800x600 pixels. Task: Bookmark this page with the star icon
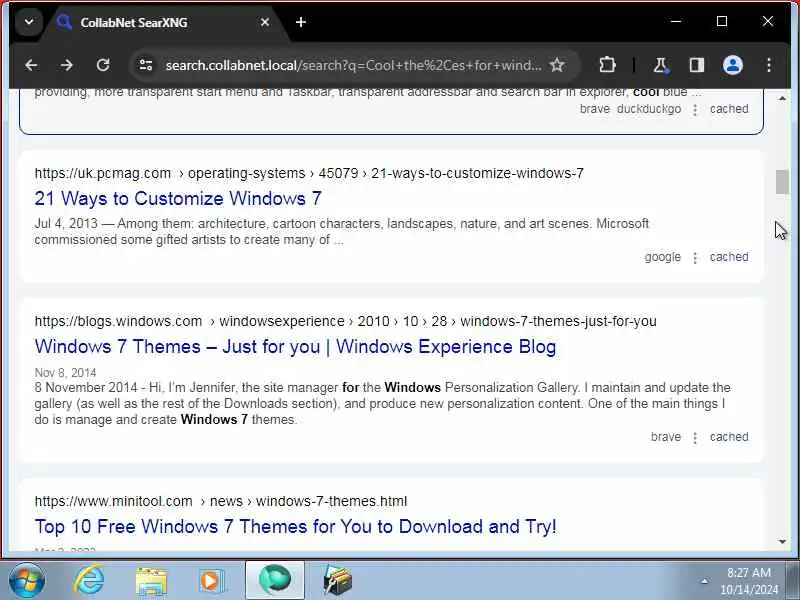(557, 65)
